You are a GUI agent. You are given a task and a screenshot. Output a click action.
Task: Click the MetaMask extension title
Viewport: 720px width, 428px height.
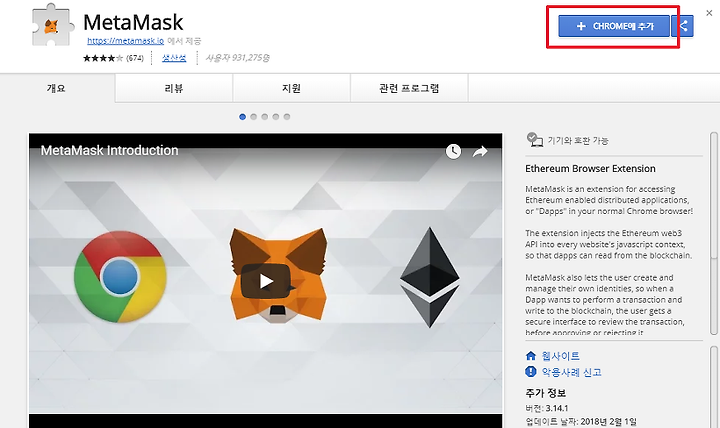coord(133,22)
